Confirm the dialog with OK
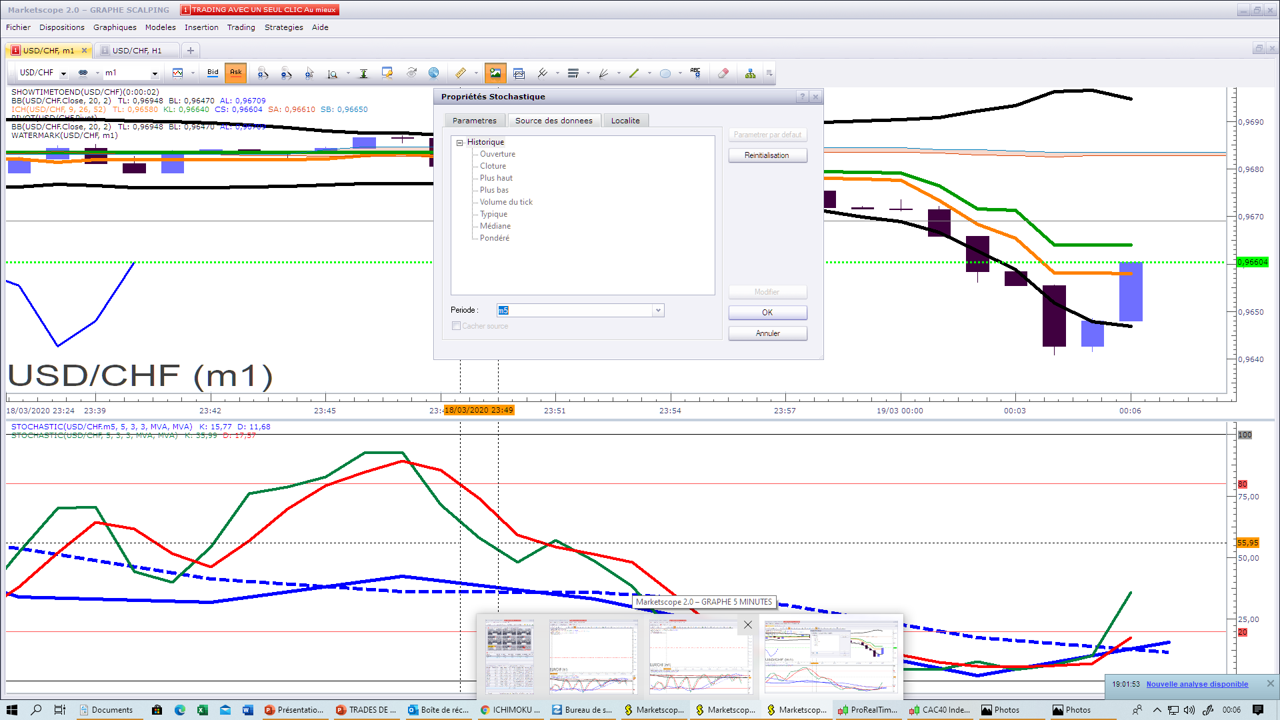1280x720 pixels. pos(767,312)
